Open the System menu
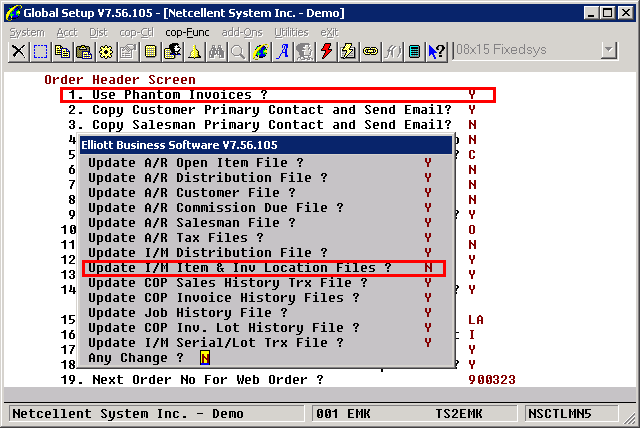 pyautogui.click(x=27, y=32)
